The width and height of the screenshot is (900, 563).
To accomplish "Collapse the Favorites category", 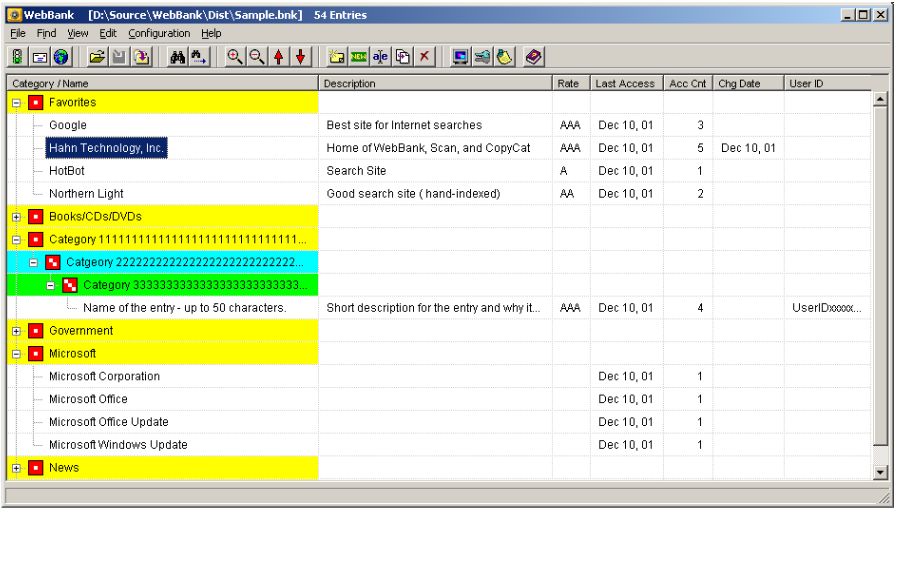I will [x=17, y=103].
